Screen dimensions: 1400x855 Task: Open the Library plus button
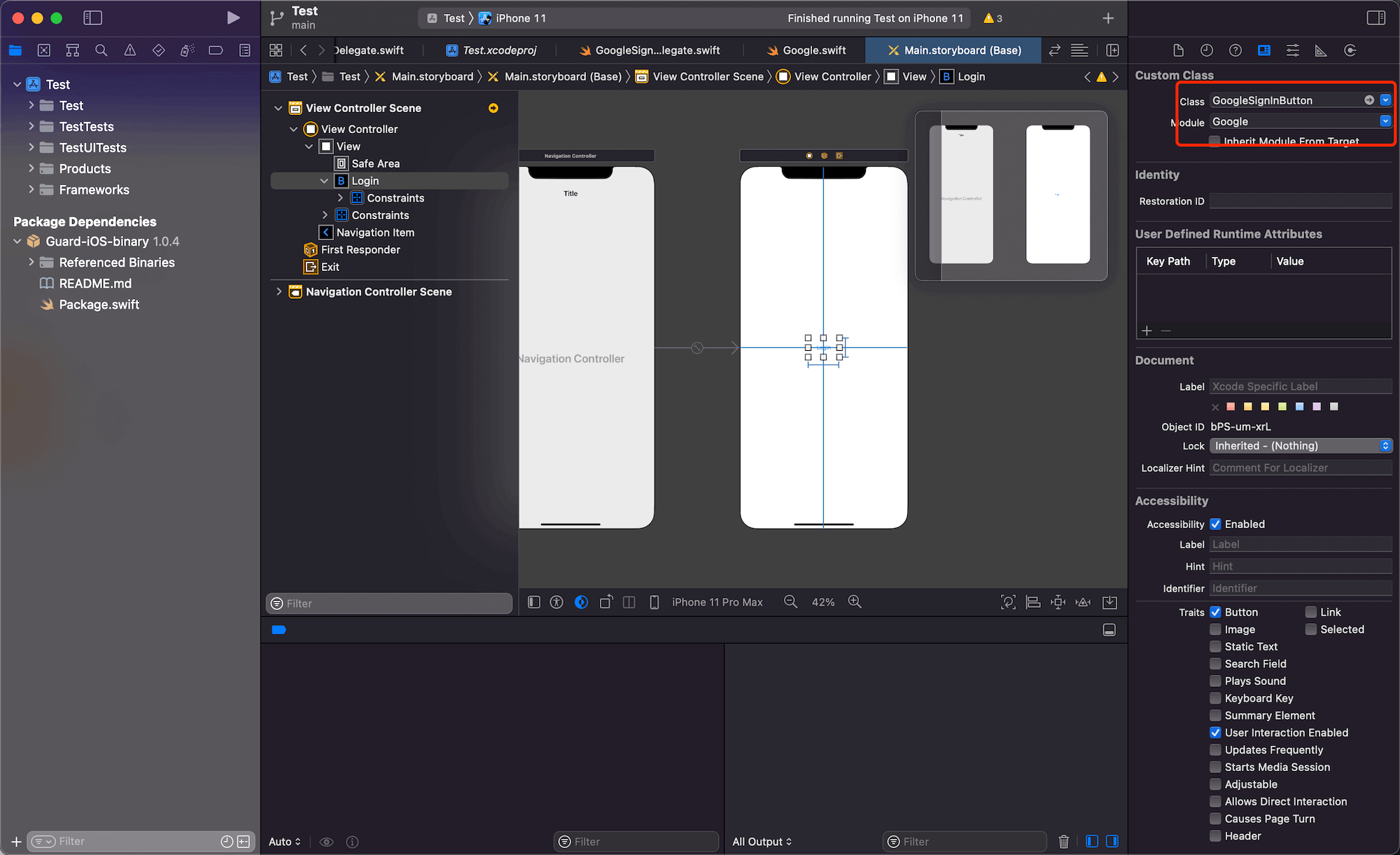point(1107,18)
